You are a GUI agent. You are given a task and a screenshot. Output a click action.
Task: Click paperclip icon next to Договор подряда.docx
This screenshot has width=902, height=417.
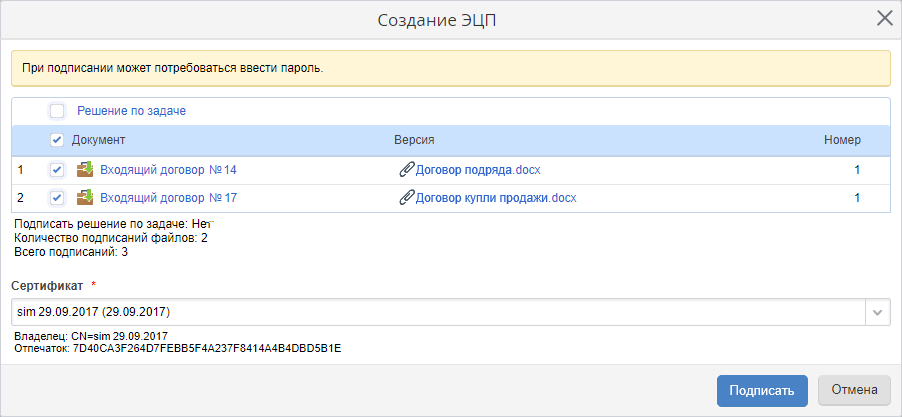(406, 170)
